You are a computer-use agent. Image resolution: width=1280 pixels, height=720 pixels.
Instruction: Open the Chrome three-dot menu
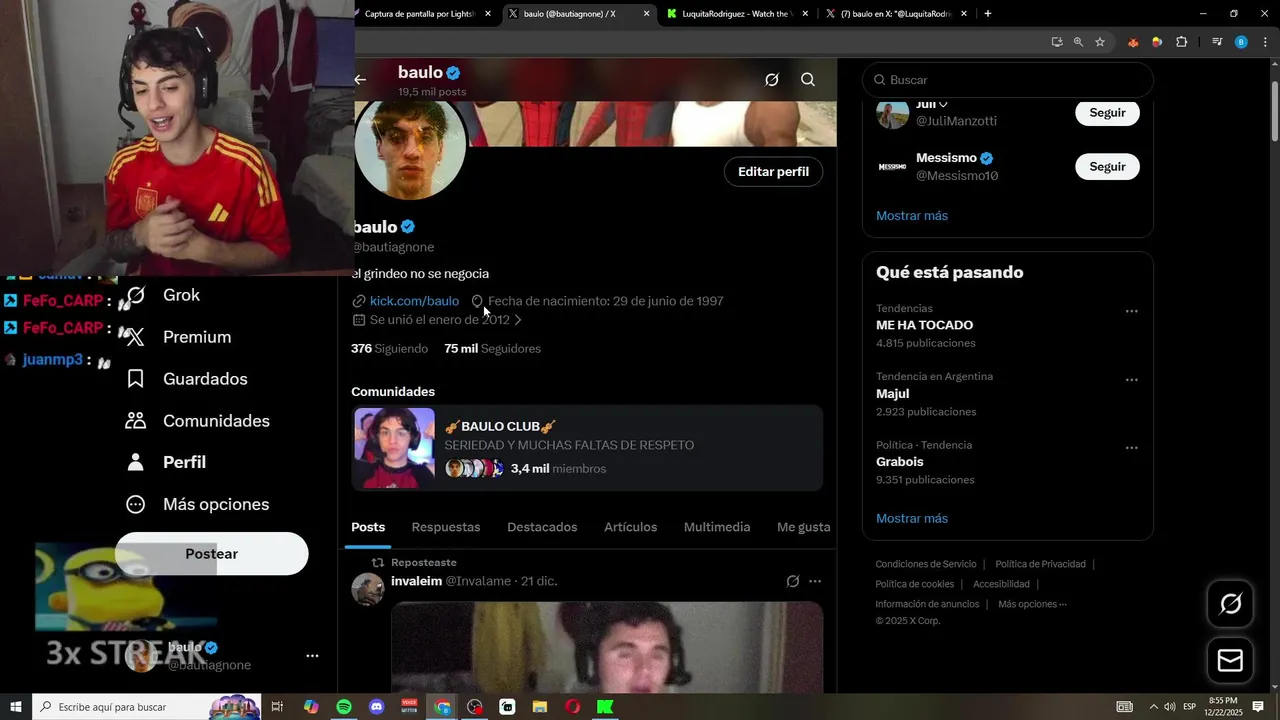(x=1266, y=42)
